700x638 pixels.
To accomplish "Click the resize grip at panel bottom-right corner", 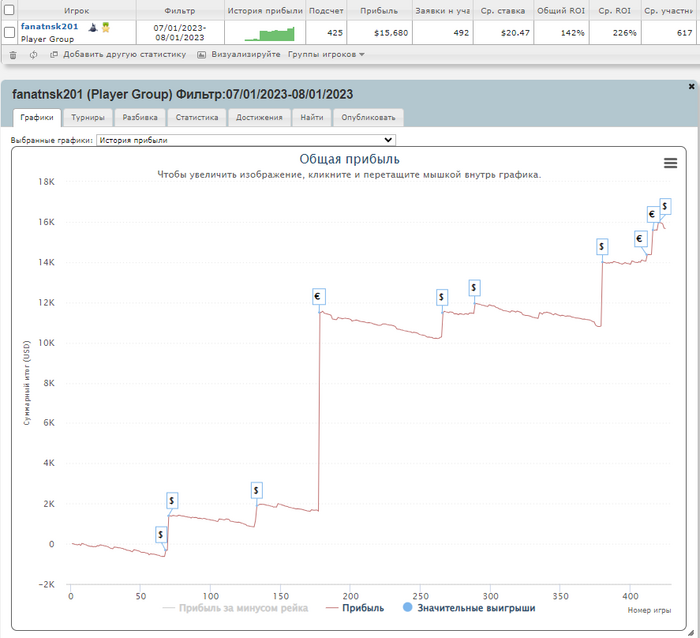I will pos(692,632).
